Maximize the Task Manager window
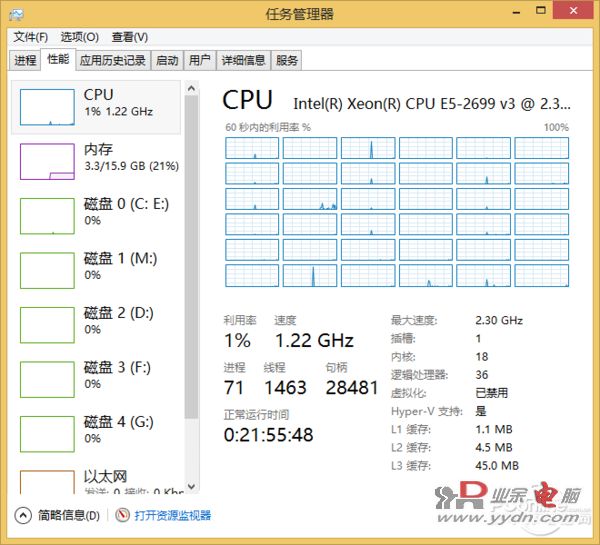Image resolution: width=600 pixels, height=545 pixels. 541,11
